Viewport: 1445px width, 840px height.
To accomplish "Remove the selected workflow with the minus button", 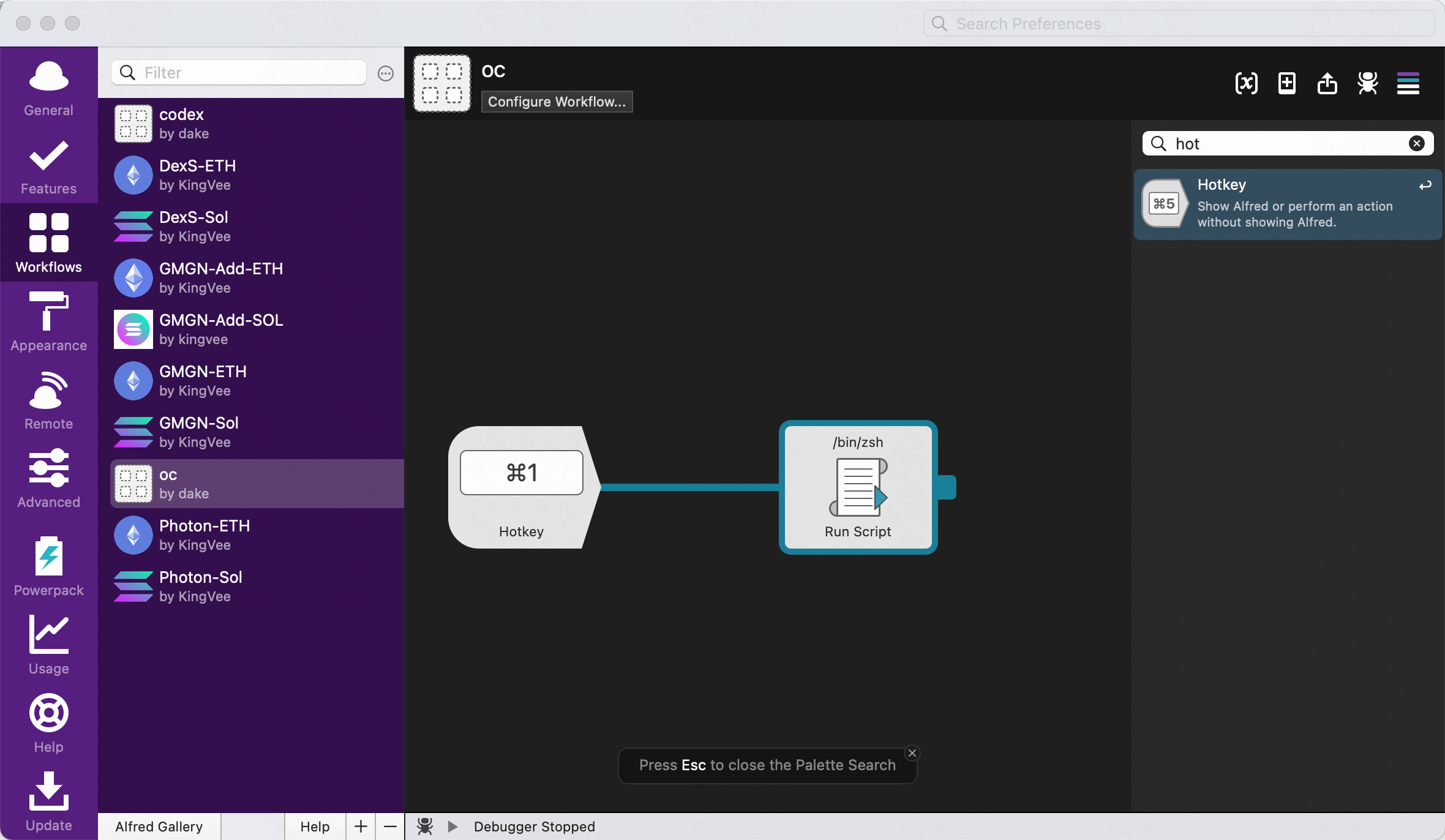I will tap(390, 827).
